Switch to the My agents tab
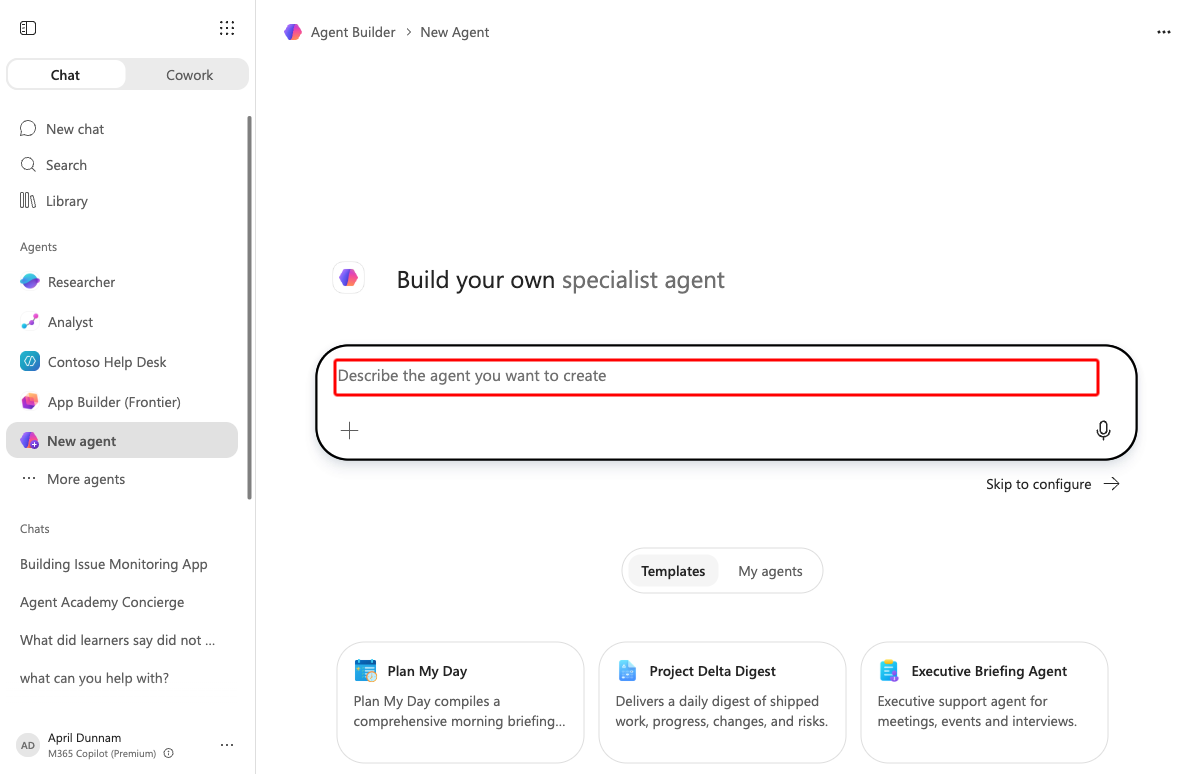 [770, 571]
